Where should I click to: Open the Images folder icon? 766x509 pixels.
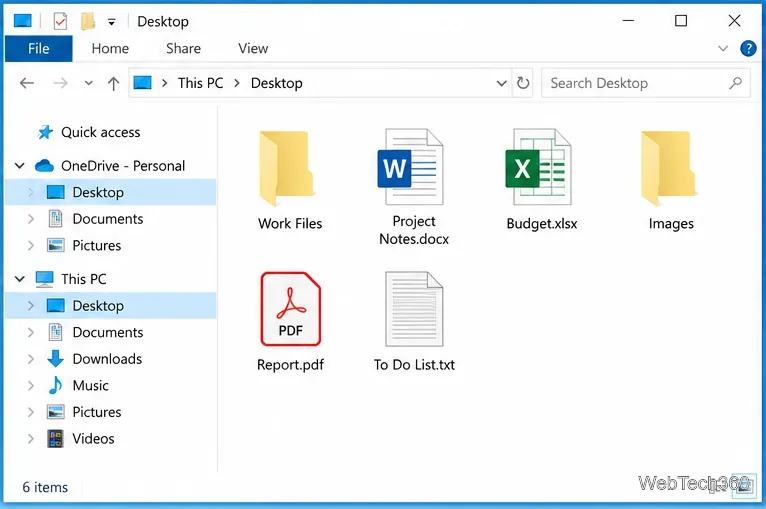point(668,168)
